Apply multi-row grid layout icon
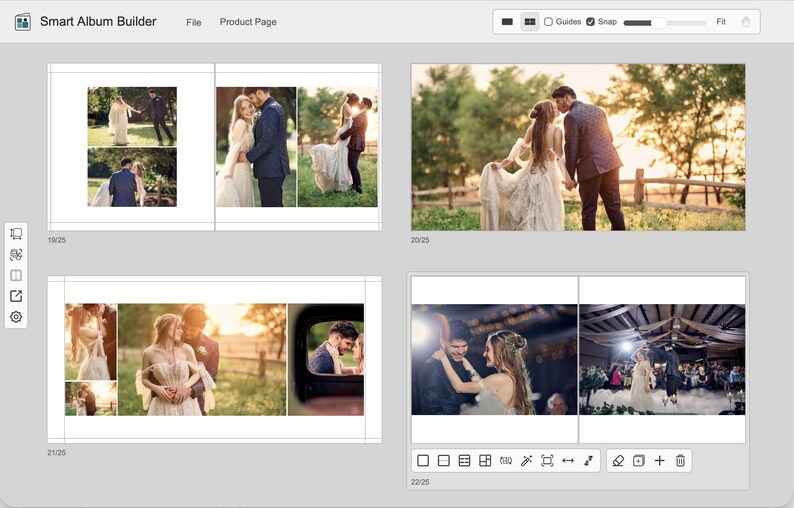Viewport: 794px width, 508px height. [x=464, y=460]
